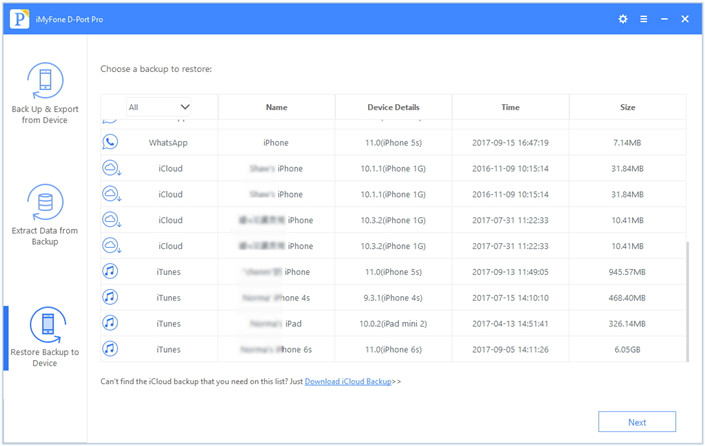Open the Download iCloud Backup link
Screen dimensions: 705x446
(348, 381)
